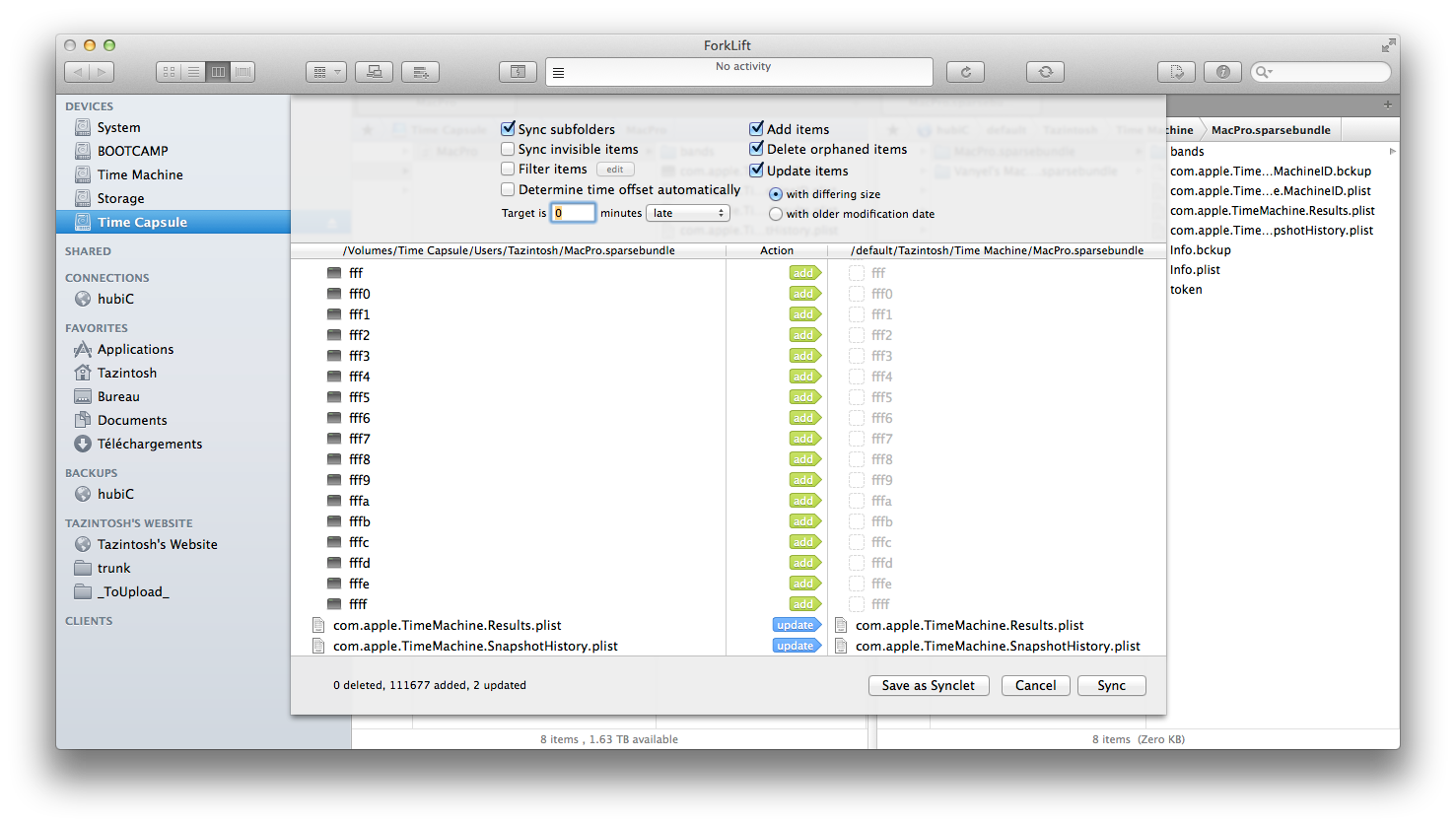
Task: Open the arrange view options dropdown
Action: [325, 72]
